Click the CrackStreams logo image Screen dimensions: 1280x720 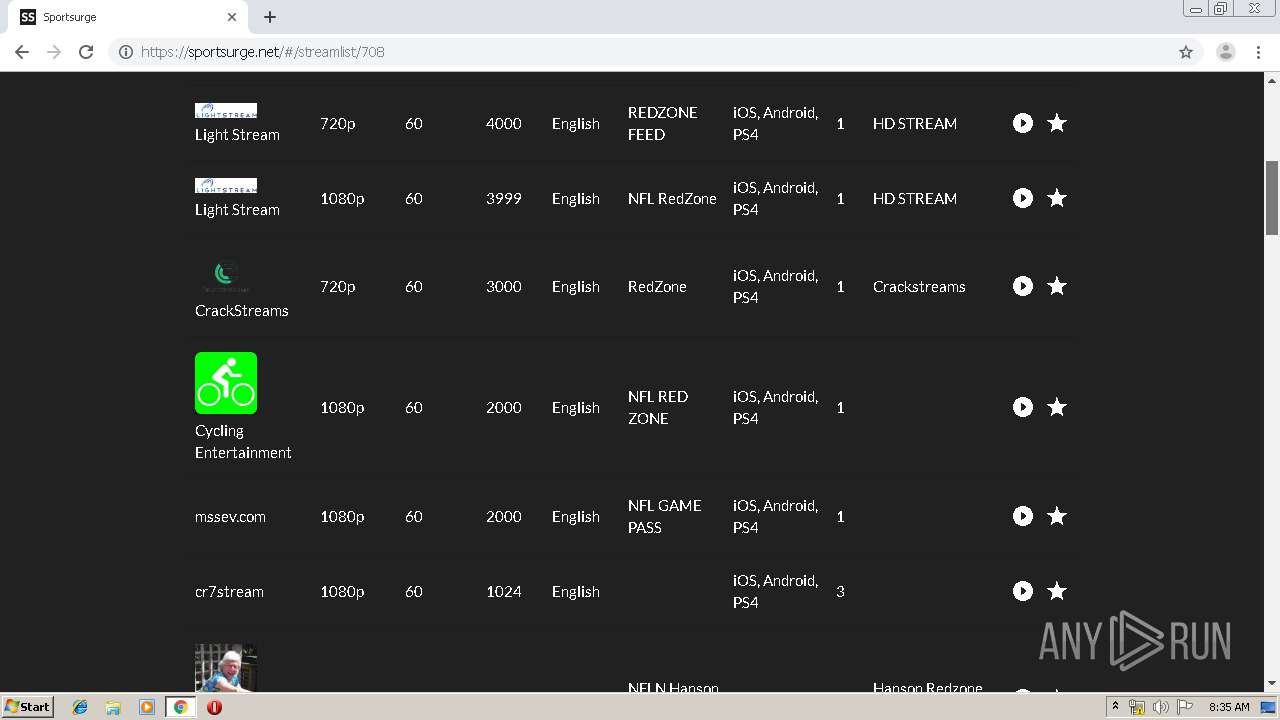point(226,276)
